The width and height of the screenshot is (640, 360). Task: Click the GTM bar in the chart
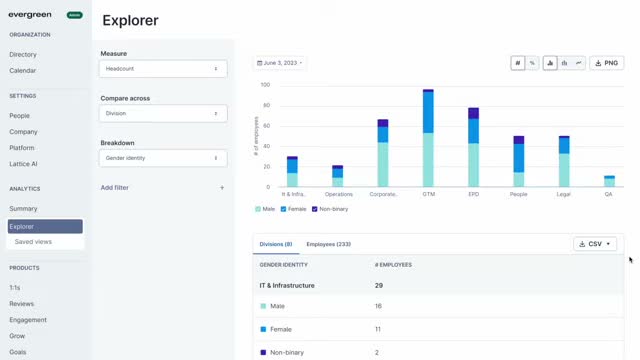[x=428, y=138]
